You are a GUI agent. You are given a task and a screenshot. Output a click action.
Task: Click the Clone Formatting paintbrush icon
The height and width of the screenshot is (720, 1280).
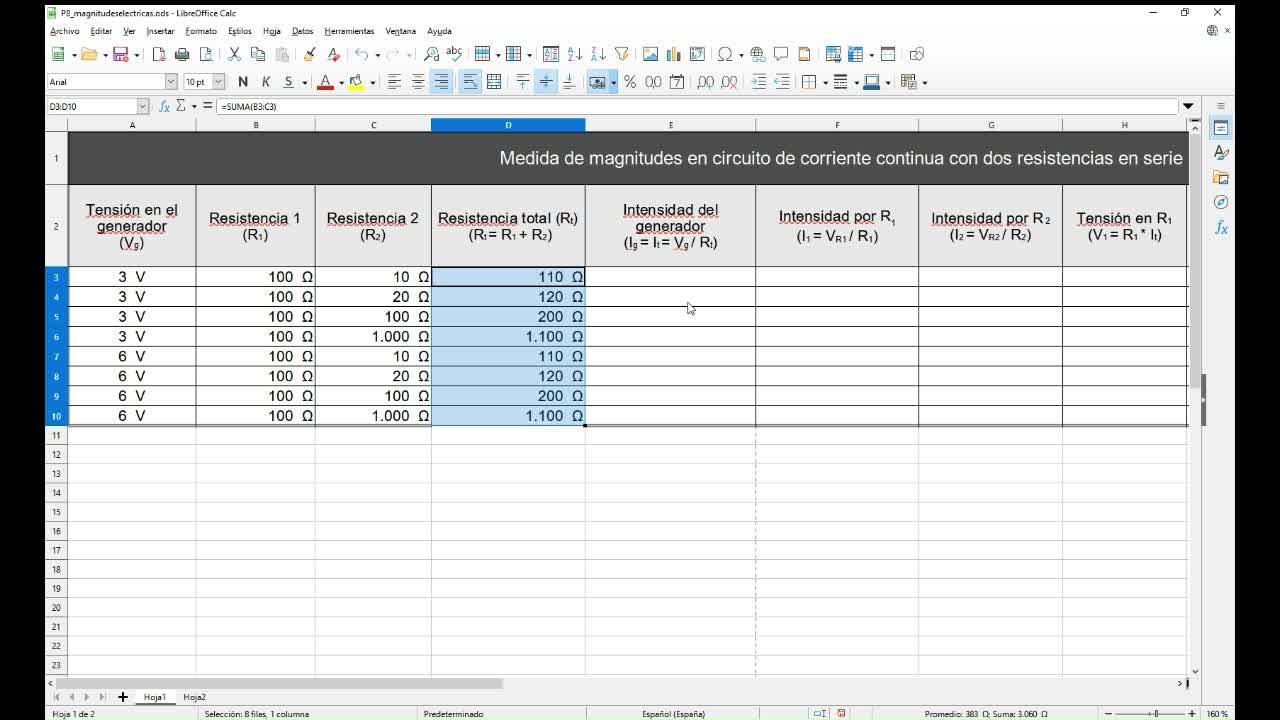pyautogui.click(x=310, y=54)
